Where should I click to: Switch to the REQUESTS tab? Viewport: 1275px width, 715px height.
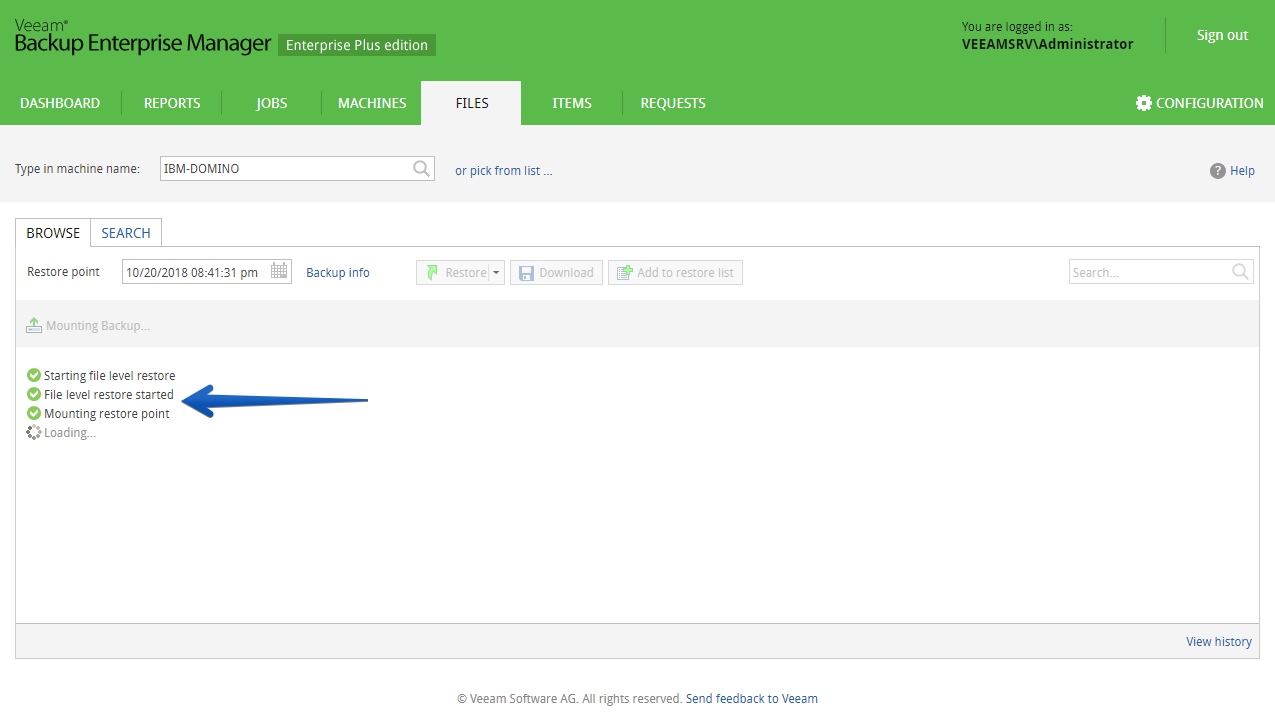(x=673, y=103)
